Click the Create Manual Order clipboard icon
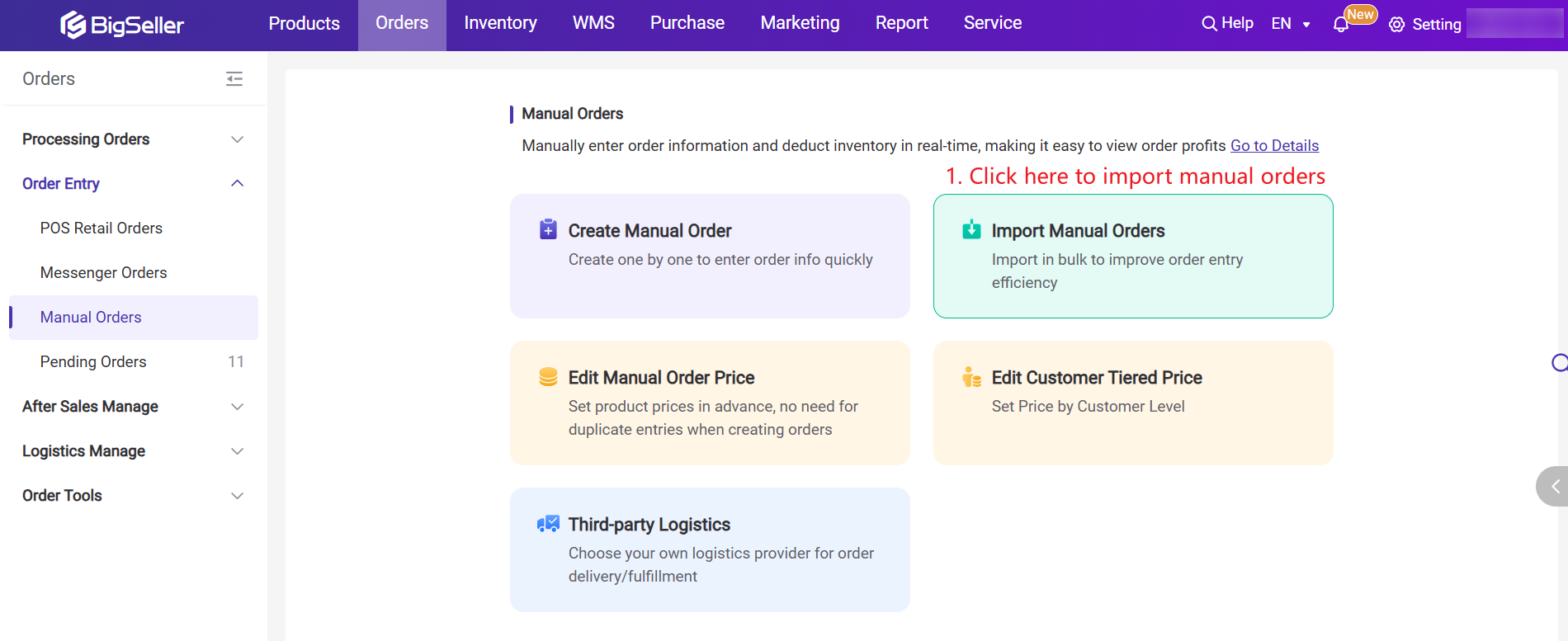Screen dimensions: 1568x641 click(548, 229)
